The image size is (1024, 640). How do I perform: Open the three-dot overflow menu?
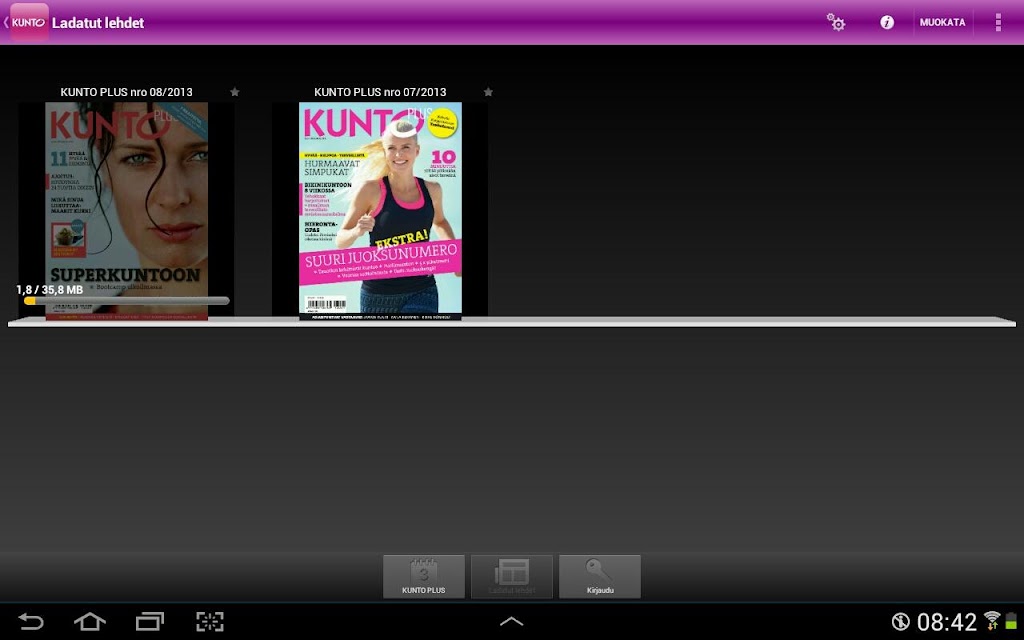(998, 22)
